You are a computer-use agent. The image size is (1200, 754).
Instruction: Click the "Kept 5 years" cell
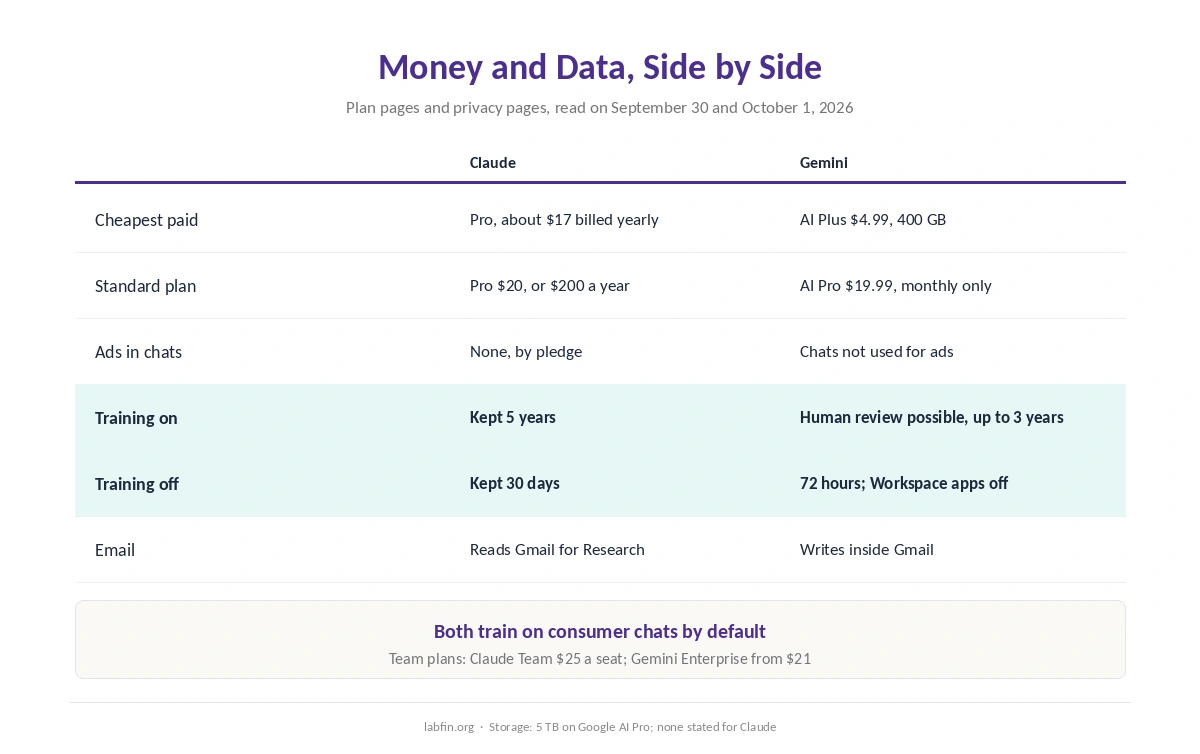tap(513, 417)
